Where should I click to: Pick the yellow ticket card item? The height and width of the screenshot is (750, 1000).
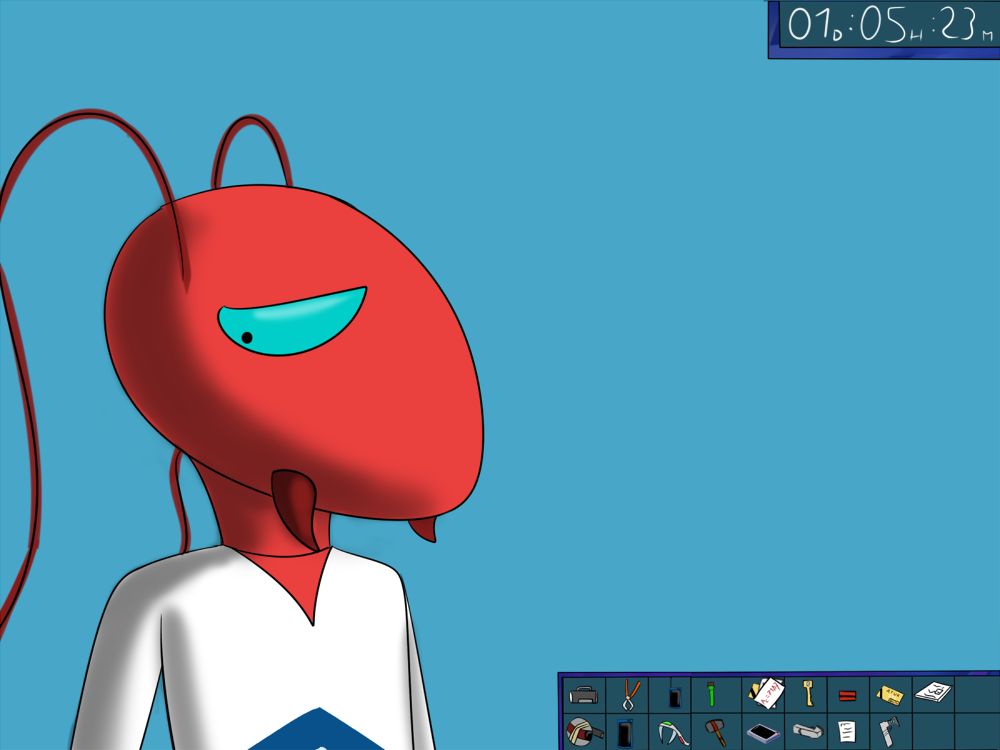(890, 694)
